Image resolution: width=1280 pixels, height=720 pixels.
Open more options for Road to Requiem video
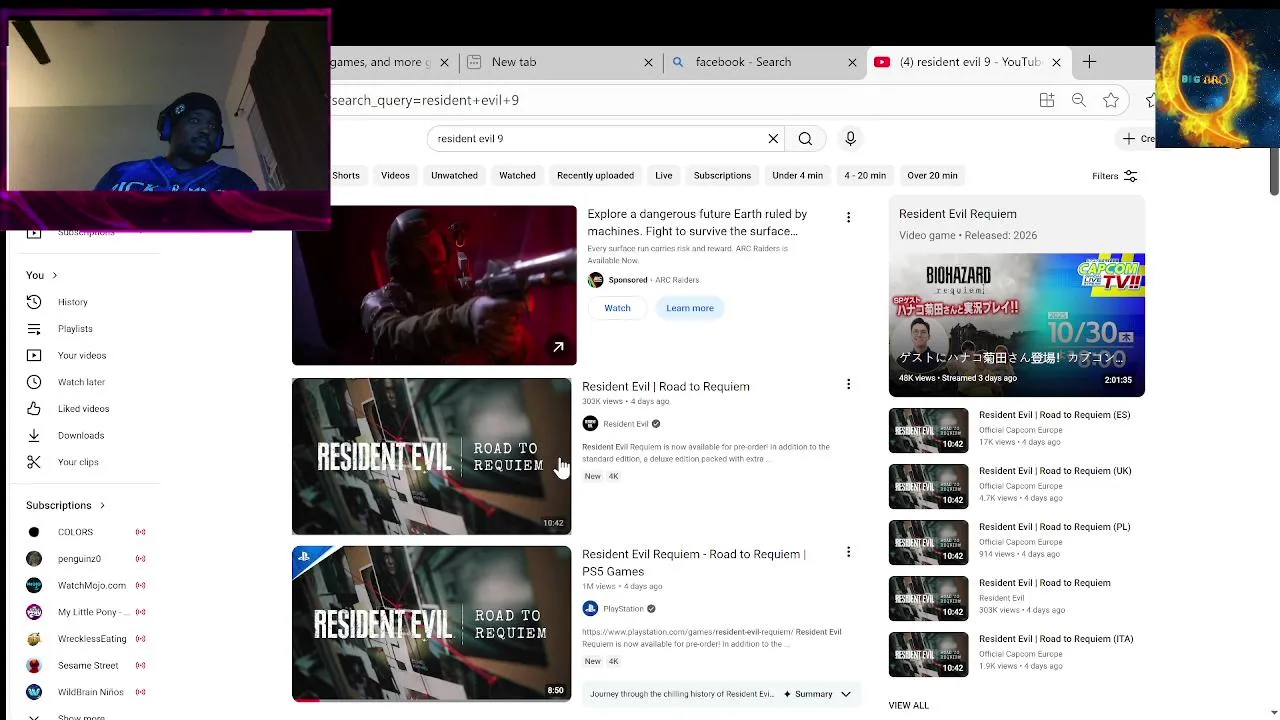(x=848, y=384)
